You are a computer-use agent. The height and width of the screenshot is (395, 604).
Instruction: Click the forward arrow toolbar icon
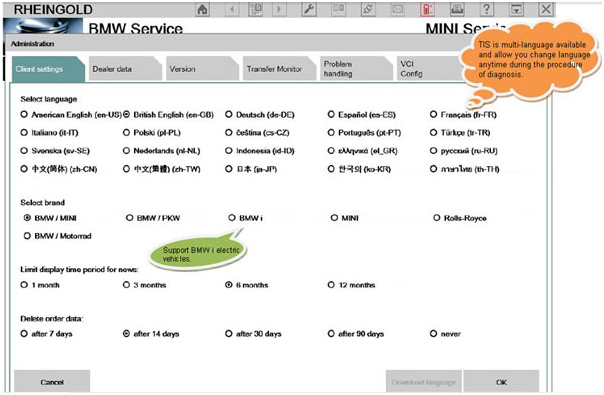click(x=279, y=9)
